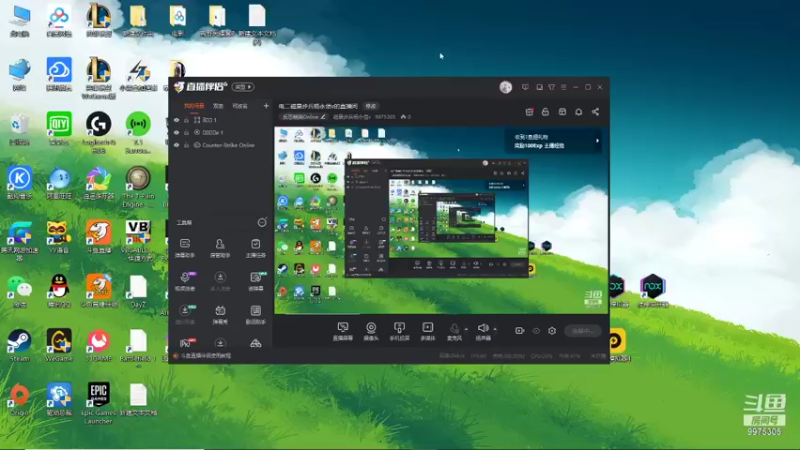Toggle the mode pill beside app logo
The image size is (800, 450).
click(x=243, y=87)
